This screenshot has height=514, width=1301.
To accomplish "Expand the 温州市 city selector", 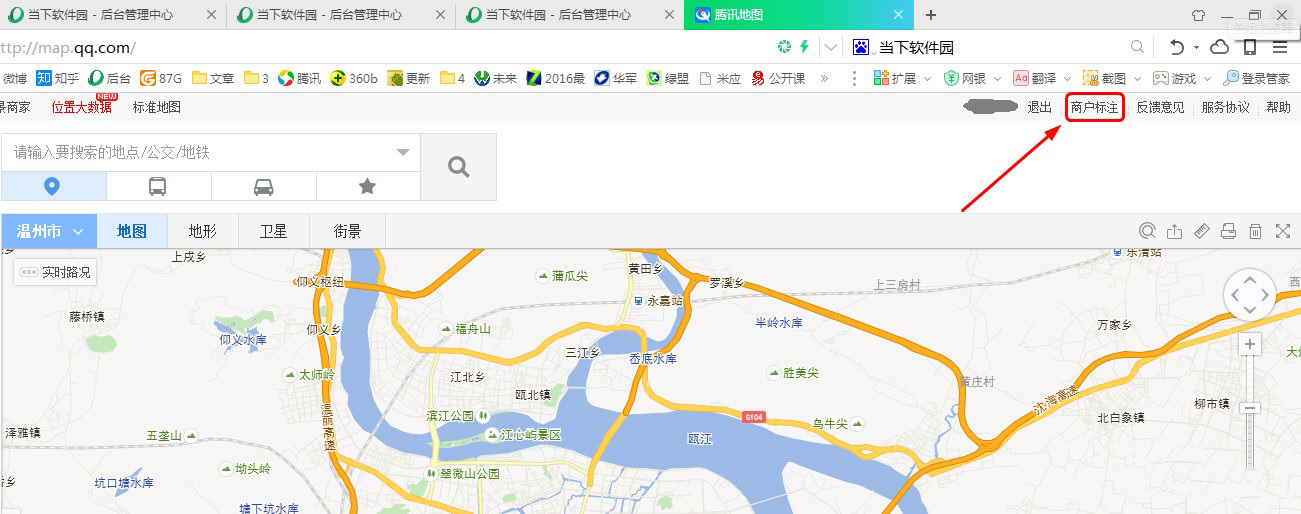I will click(50, 231).
